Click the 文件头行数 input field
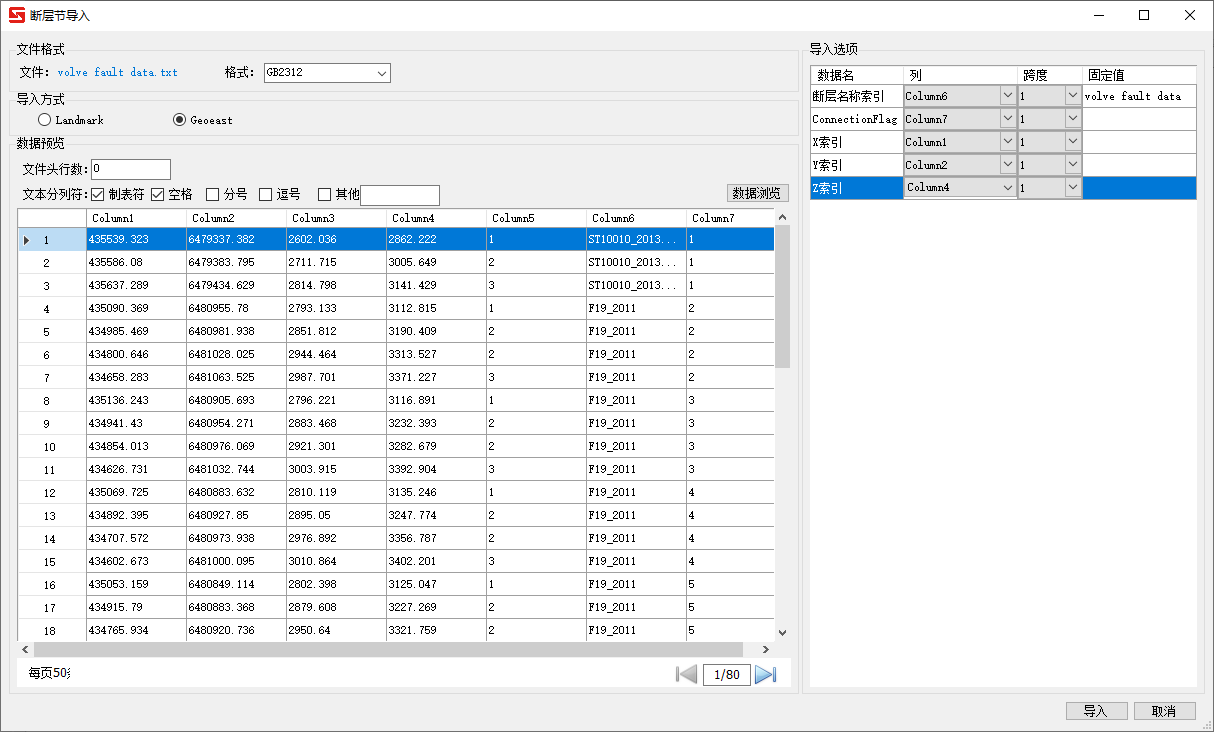Image resolution: width=1214 pixels, height=732 pixels. point(130,169)
